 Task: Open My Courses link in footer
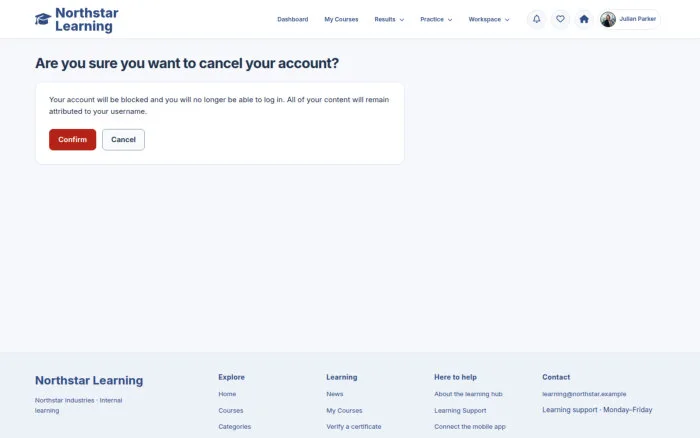pyautogui.click(x=344, y=410)
